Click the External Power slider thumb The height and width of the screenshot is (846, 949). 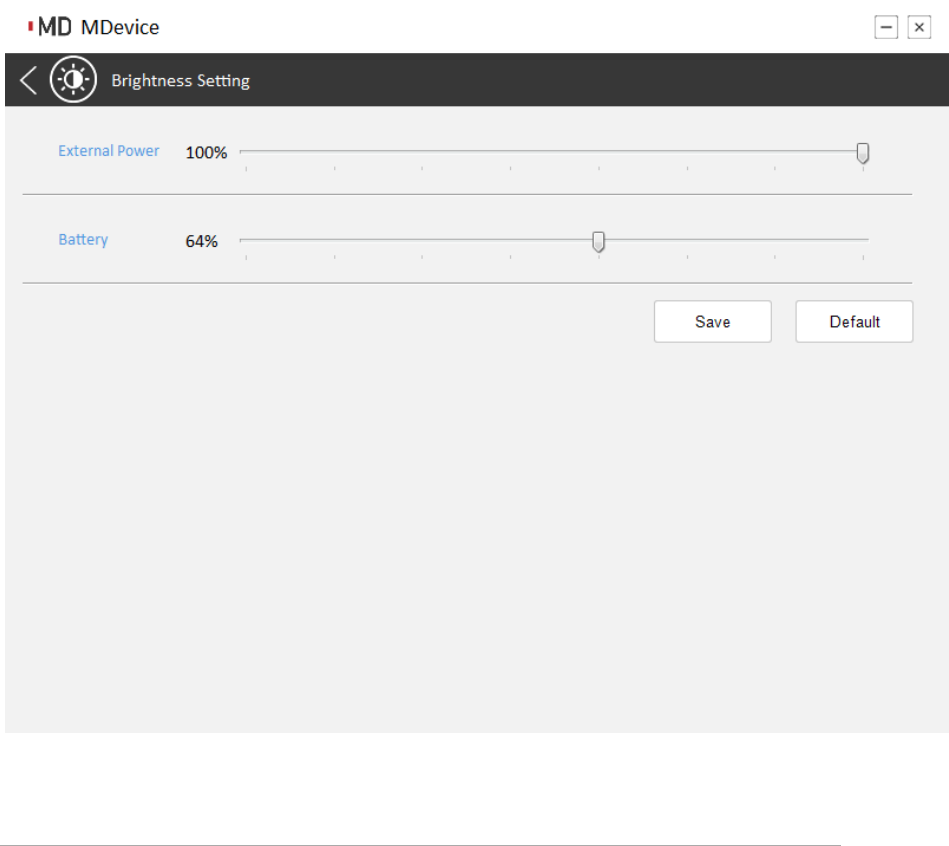coord(862,153)
